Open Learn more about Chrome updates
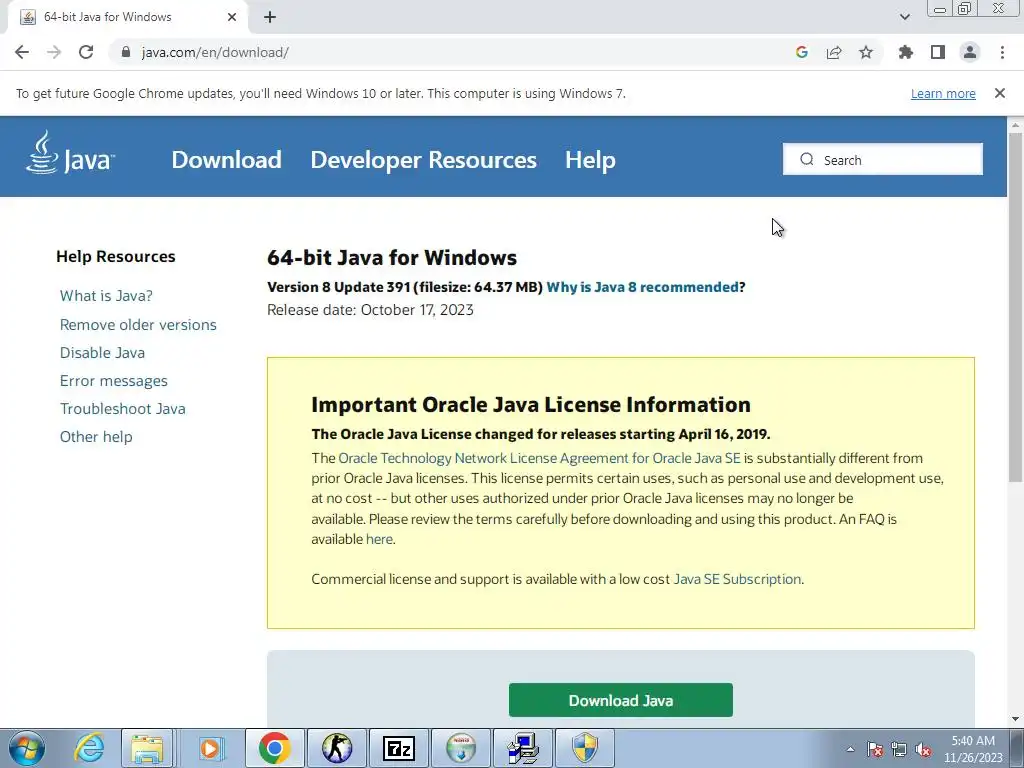 pyautogui.click(x=943, y=93)
